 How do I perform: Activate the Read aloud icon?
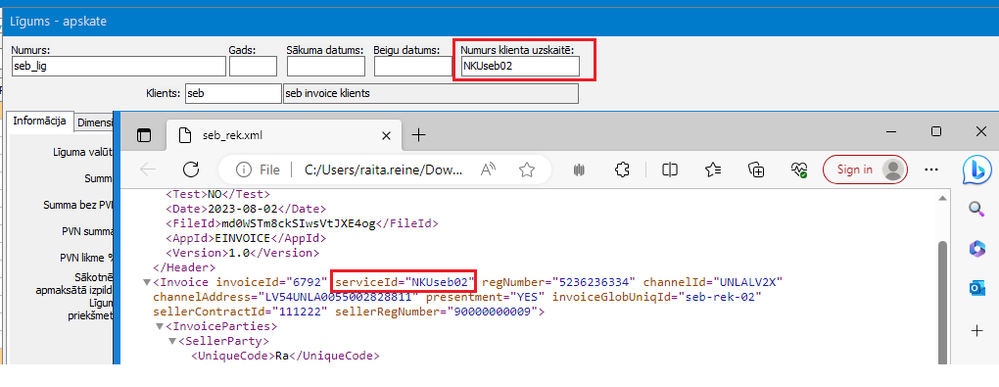pyautogui.click(x=488, y=170)
